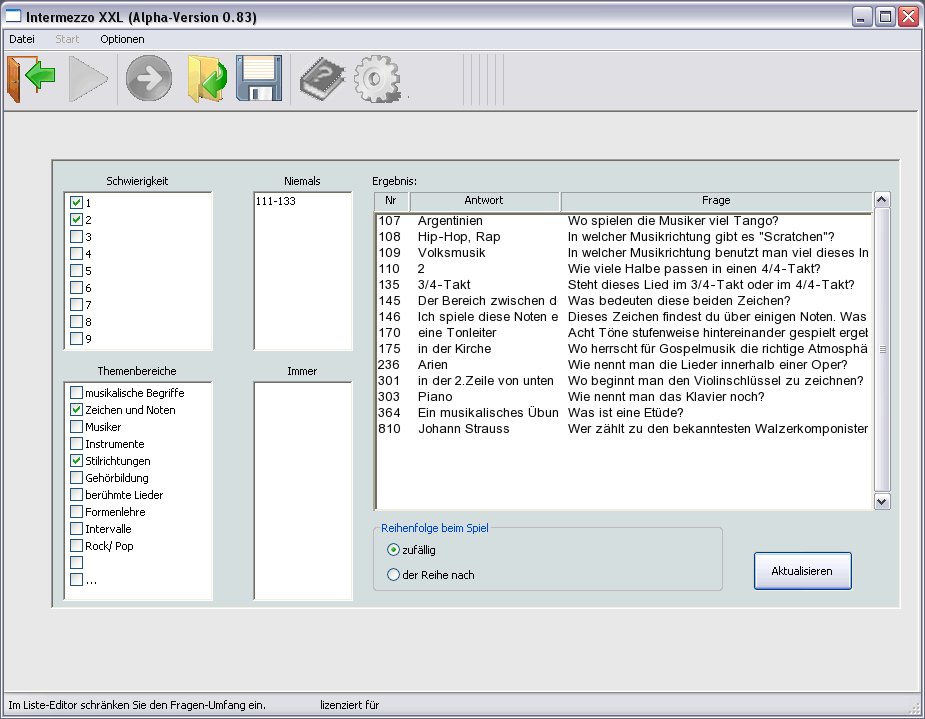Uncheck the Stilrichtungen topic
The image size is (925, 719).
point(76,461)
